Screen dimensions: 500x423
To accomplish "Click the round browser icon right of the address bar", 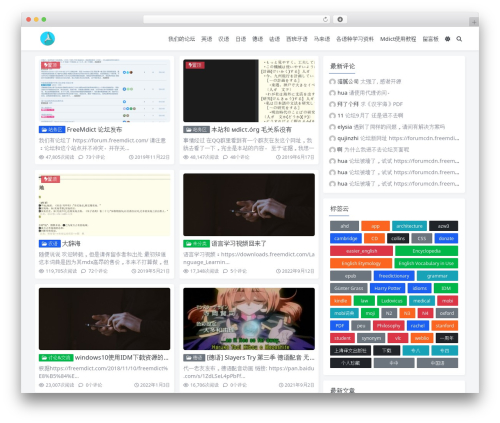I will 340,20.
